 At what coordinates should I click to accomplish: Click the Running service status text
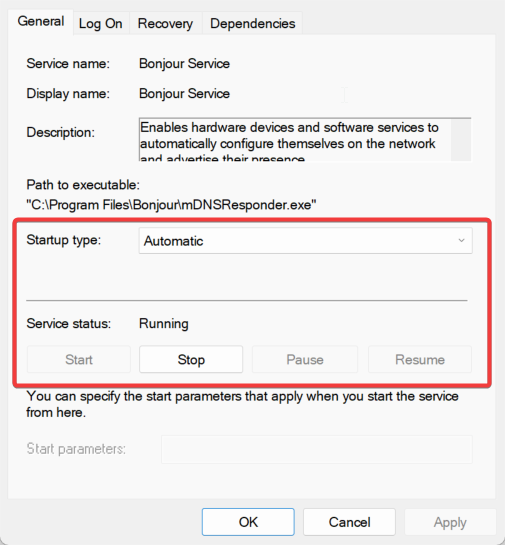click(164, 324)
